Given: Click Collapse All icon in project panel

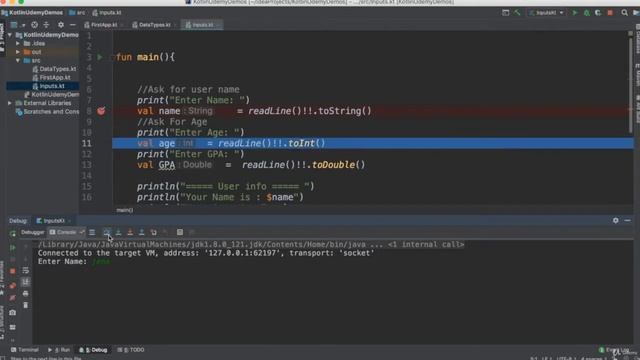Looking at the screenshot, I should [46, 25].
